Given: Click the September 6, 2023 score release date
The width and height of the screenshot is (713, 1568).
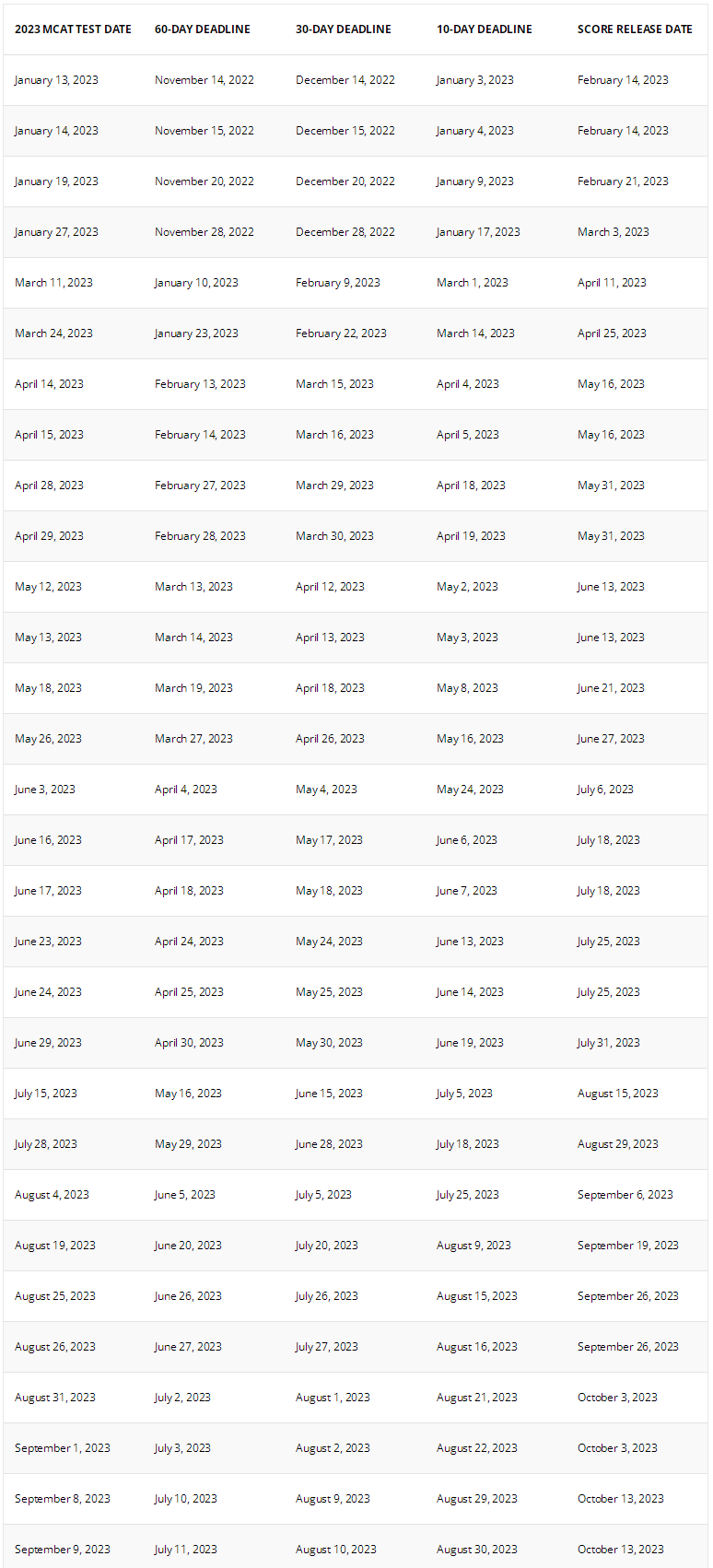Looking at the screenshot, I should tap(625, 1195).
